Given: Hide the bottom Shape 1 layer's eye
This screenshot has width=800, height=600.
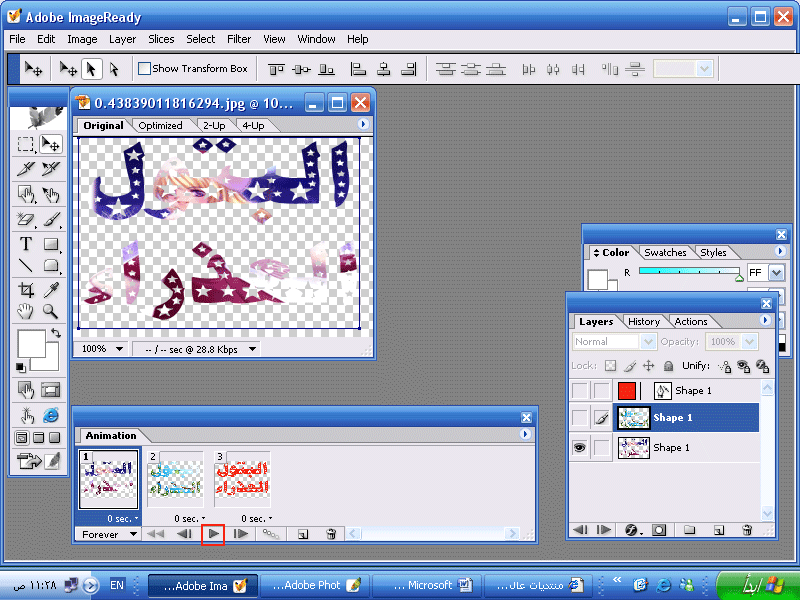Looking at the screenshot, I should [x=579, y=448].
